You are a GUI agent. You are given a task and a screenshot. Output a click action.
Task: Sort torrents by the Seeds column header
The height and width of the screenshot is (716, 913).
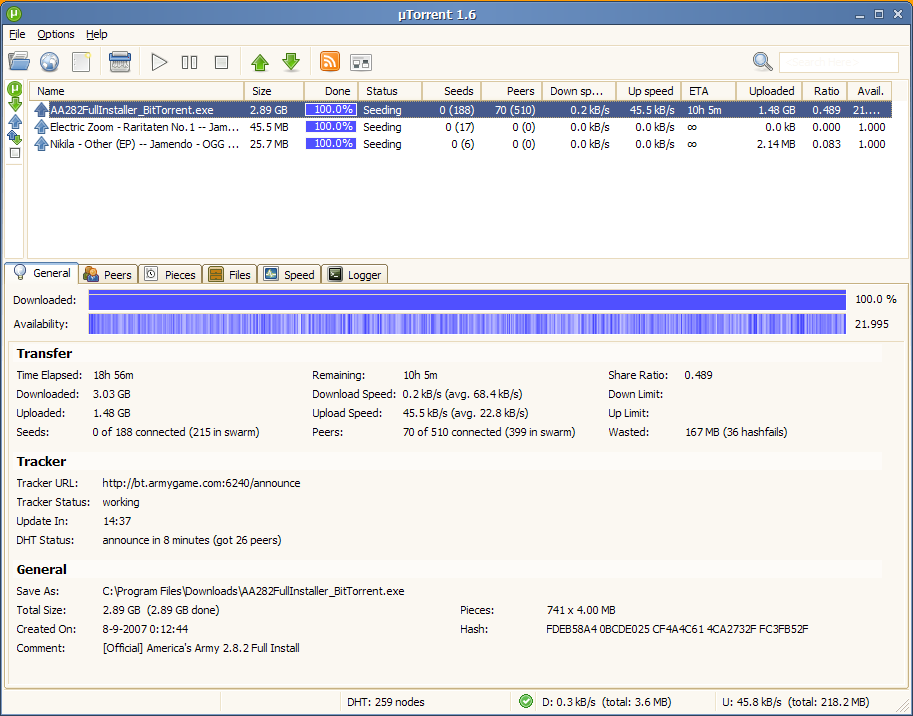pyautogui.click(x=452, y=91)
